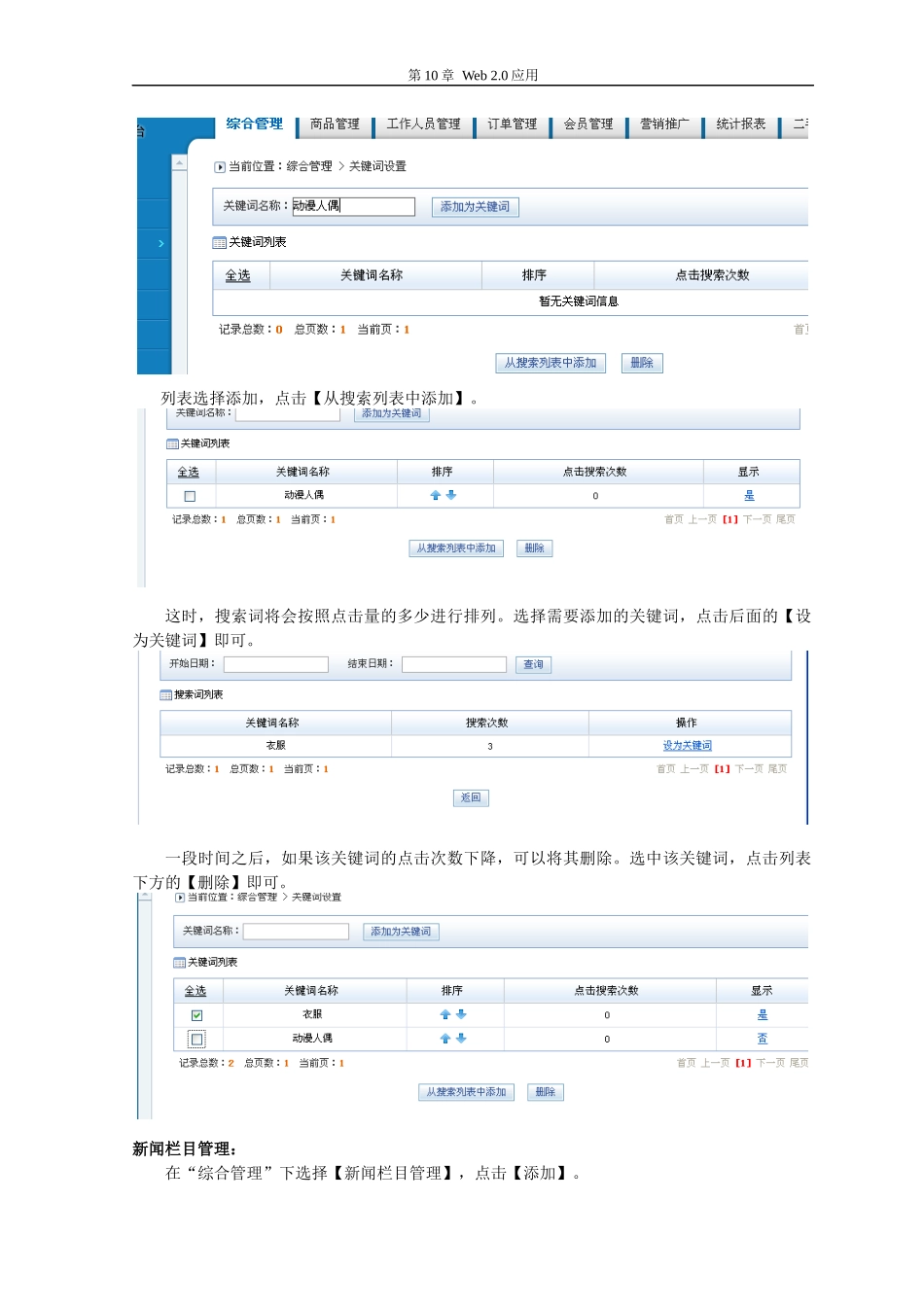Click 全选 in the empty keyword table
The width and height of the screenshot is (924, 1307).
(x=238, y=276)
